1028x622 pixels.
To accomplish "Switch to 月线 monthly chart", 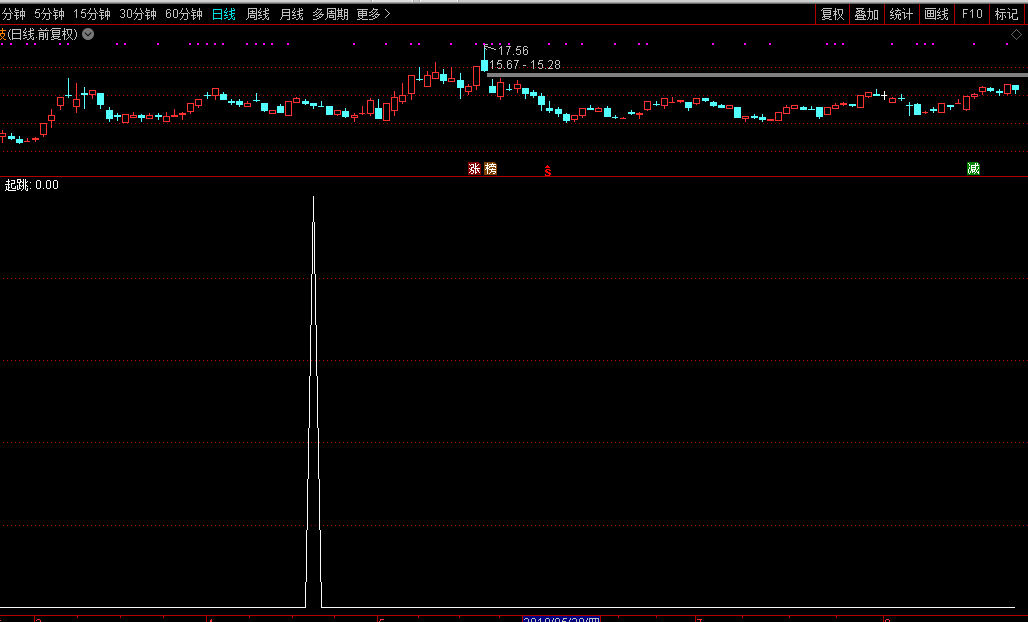I will coord(291,14).
